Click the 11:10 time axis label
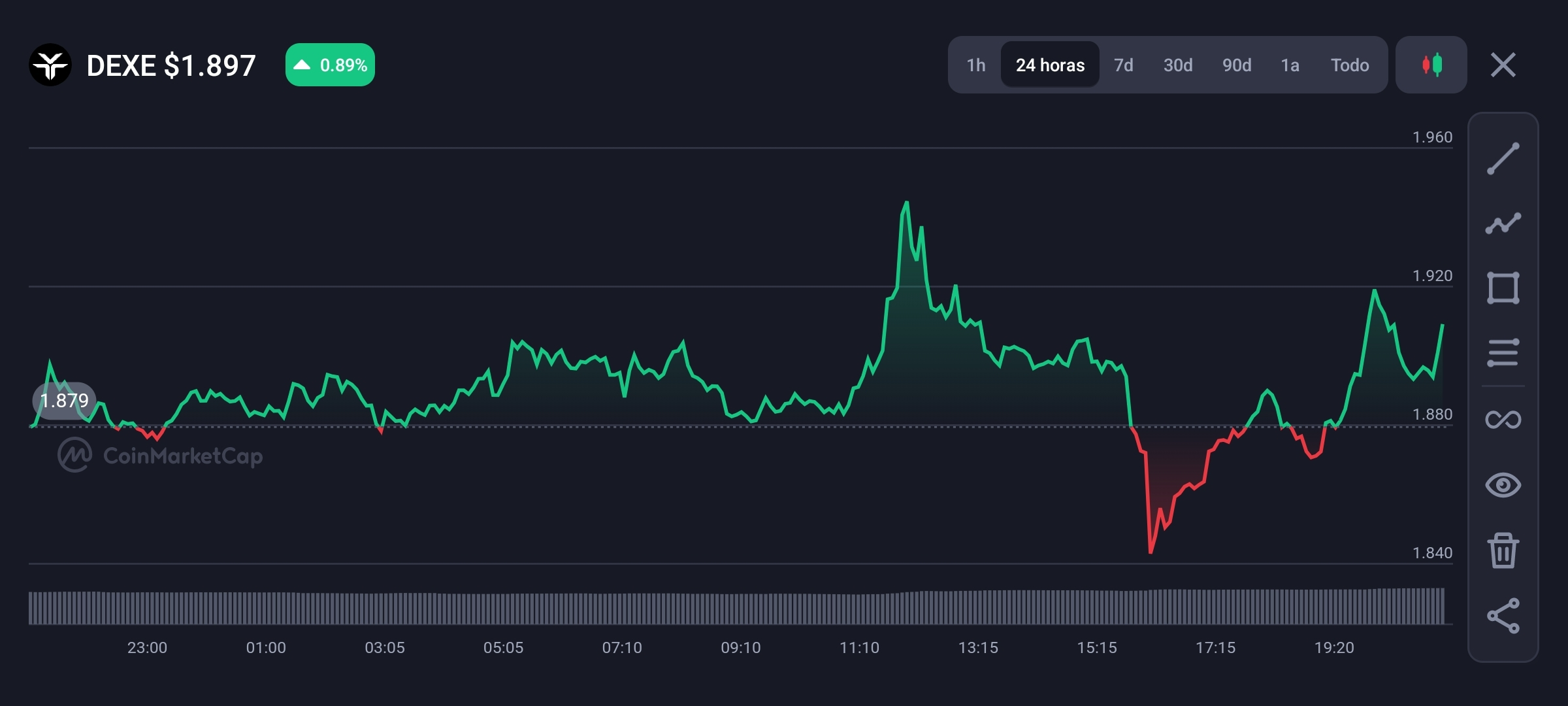 (859, 648)
